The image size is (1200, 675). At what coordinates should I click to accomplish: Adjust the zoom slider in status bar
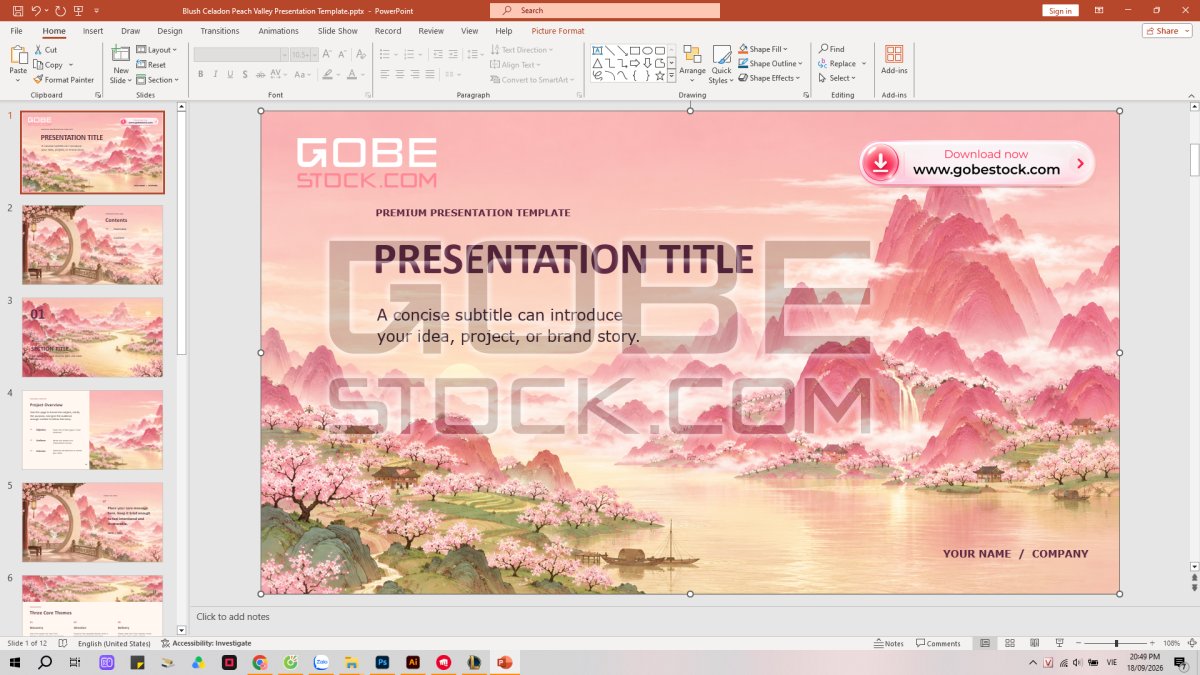point(1116,643)
